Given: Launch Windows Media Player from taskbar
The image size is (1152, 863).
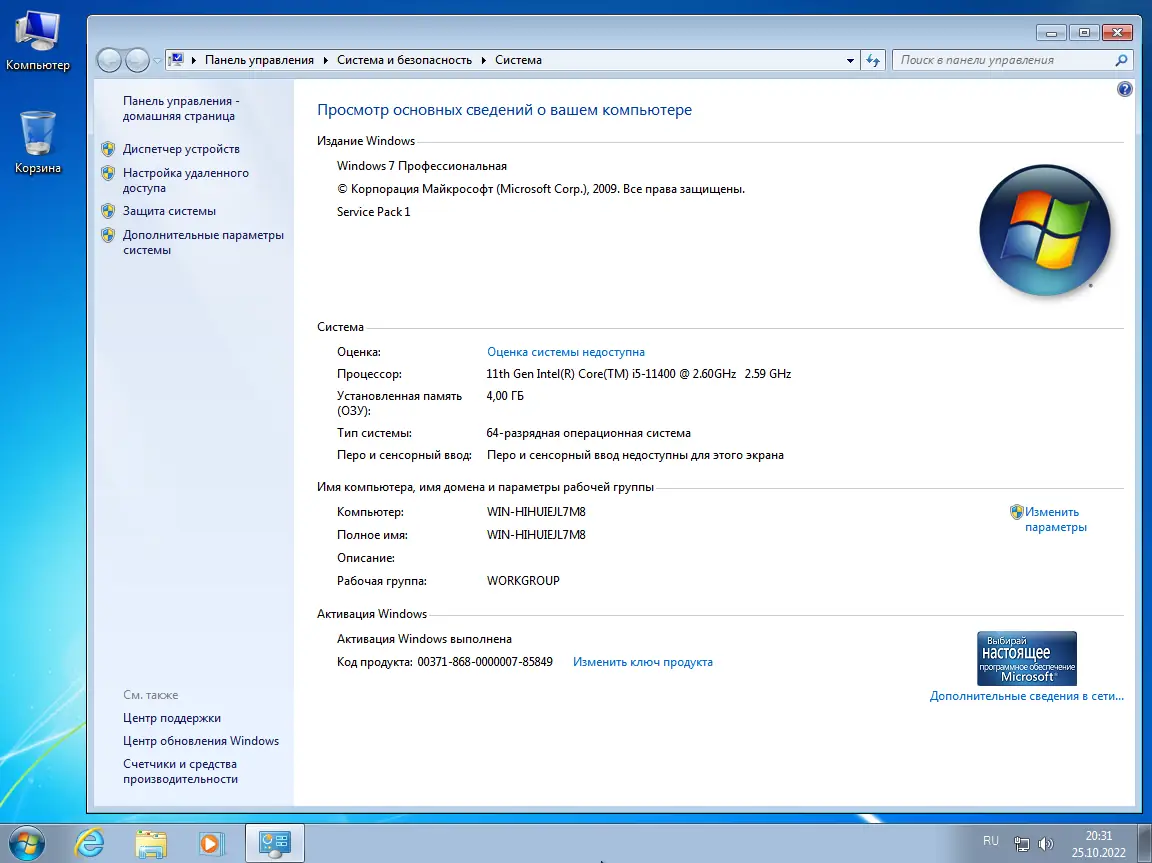Looking at the screenshot, I should click(211, 843).
